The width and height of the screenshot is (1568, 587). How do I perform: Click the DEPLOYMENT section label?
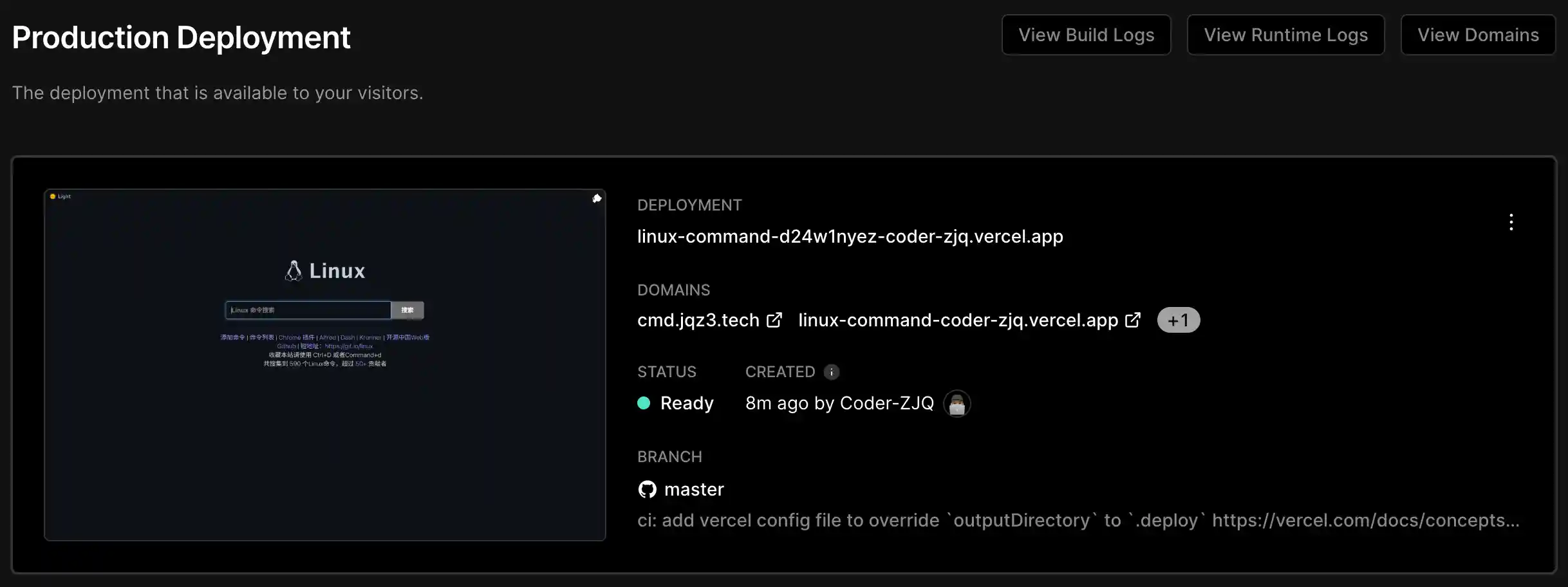(689, 205)
